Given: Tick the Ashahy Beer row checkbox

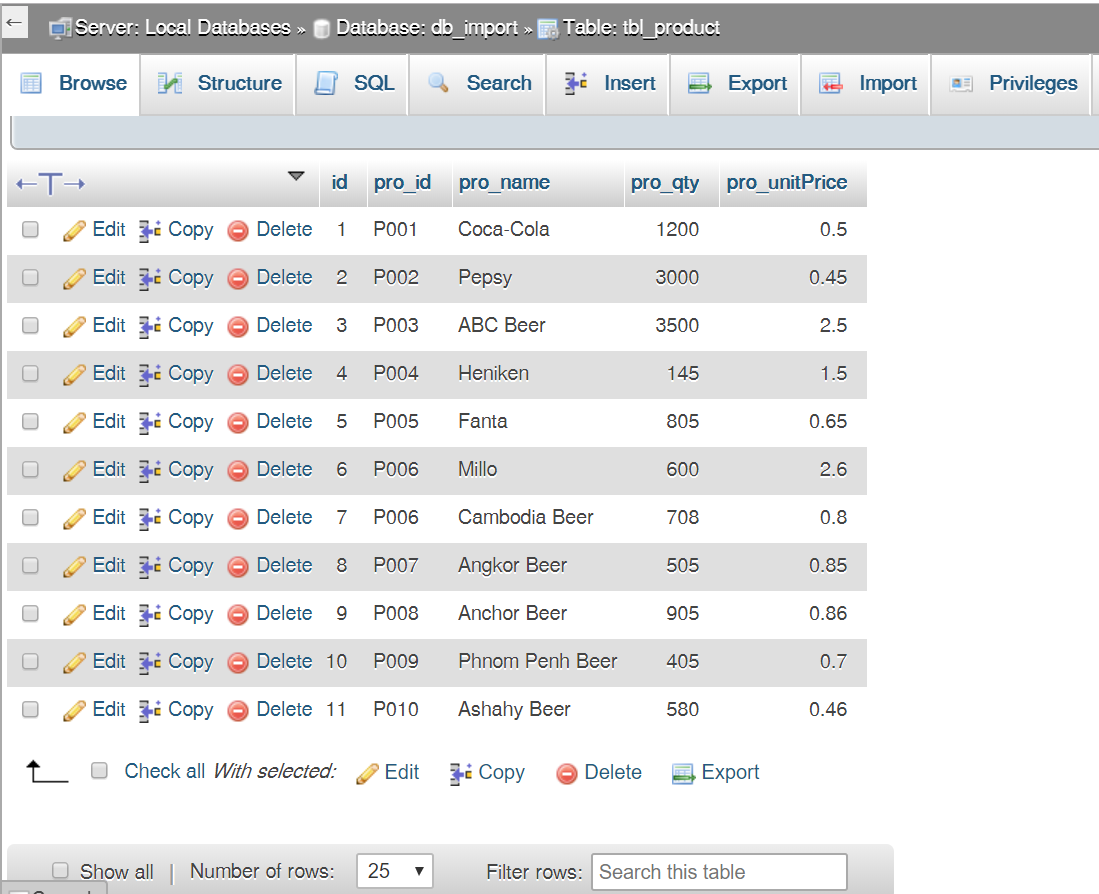Looking at the screenshot, I should tap(30, 709).
